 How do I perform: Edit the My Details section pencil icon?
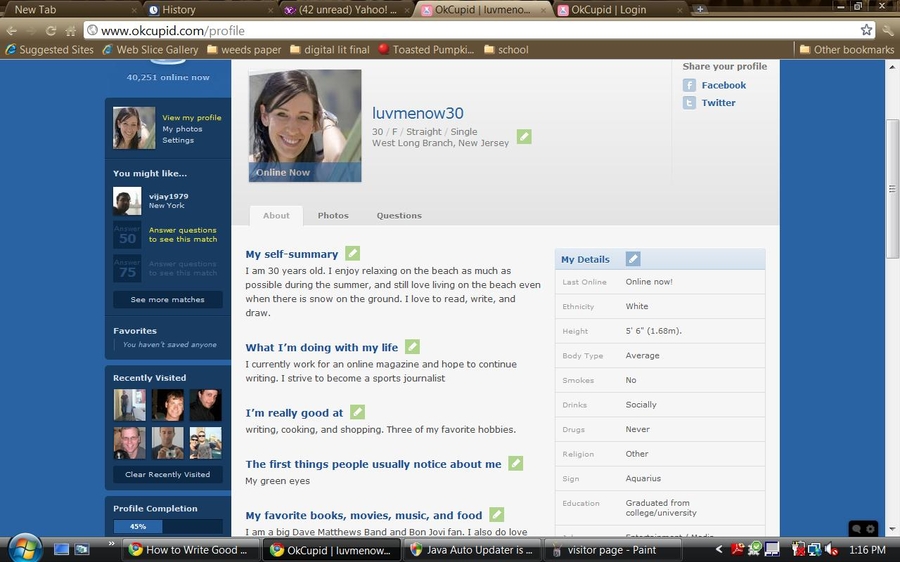[x=632, y=259]
